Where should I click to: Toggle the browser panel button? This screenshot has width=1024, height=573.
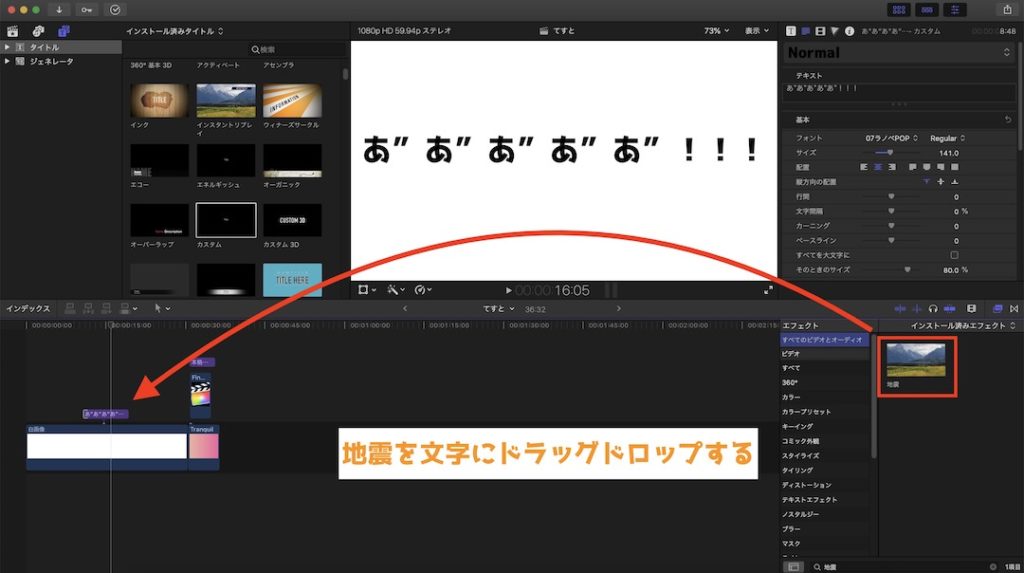899,10
